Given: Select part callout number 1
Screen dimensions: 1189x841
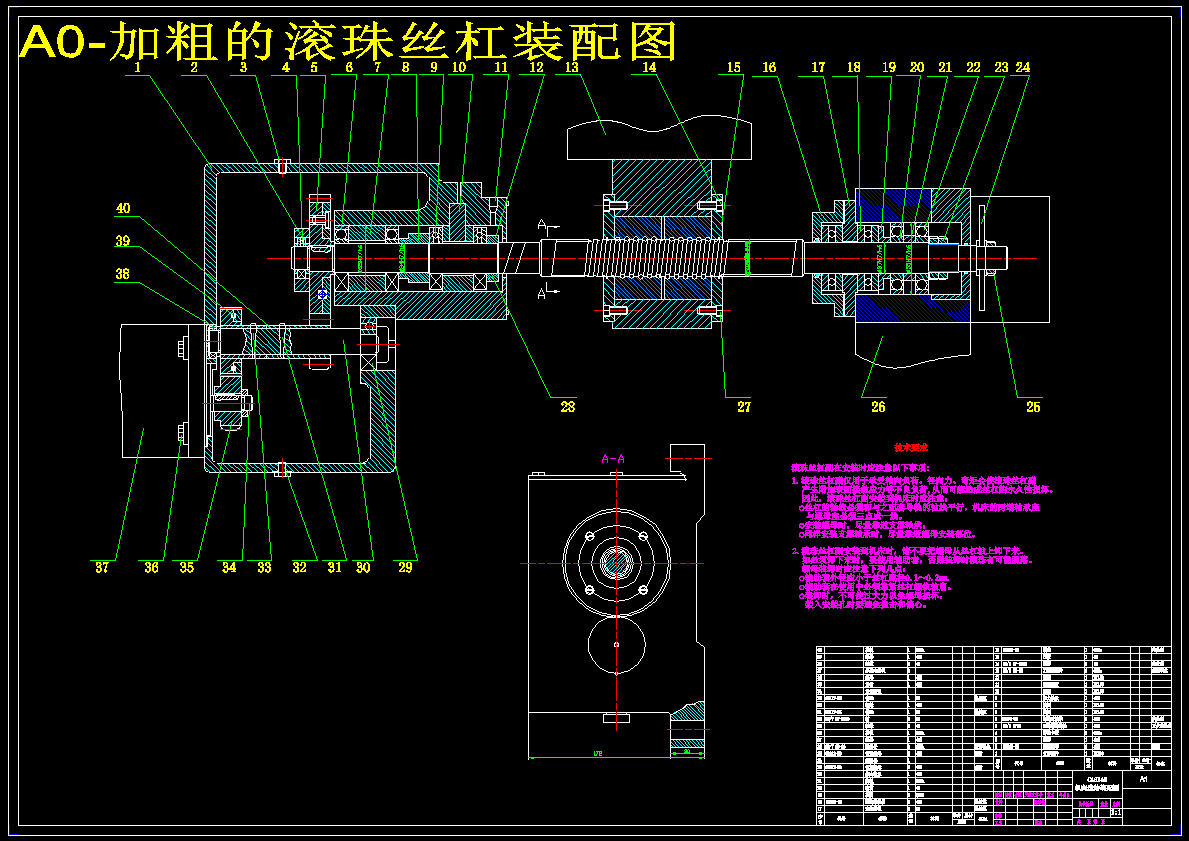Looking at the screenshot, I should point(138,67).
